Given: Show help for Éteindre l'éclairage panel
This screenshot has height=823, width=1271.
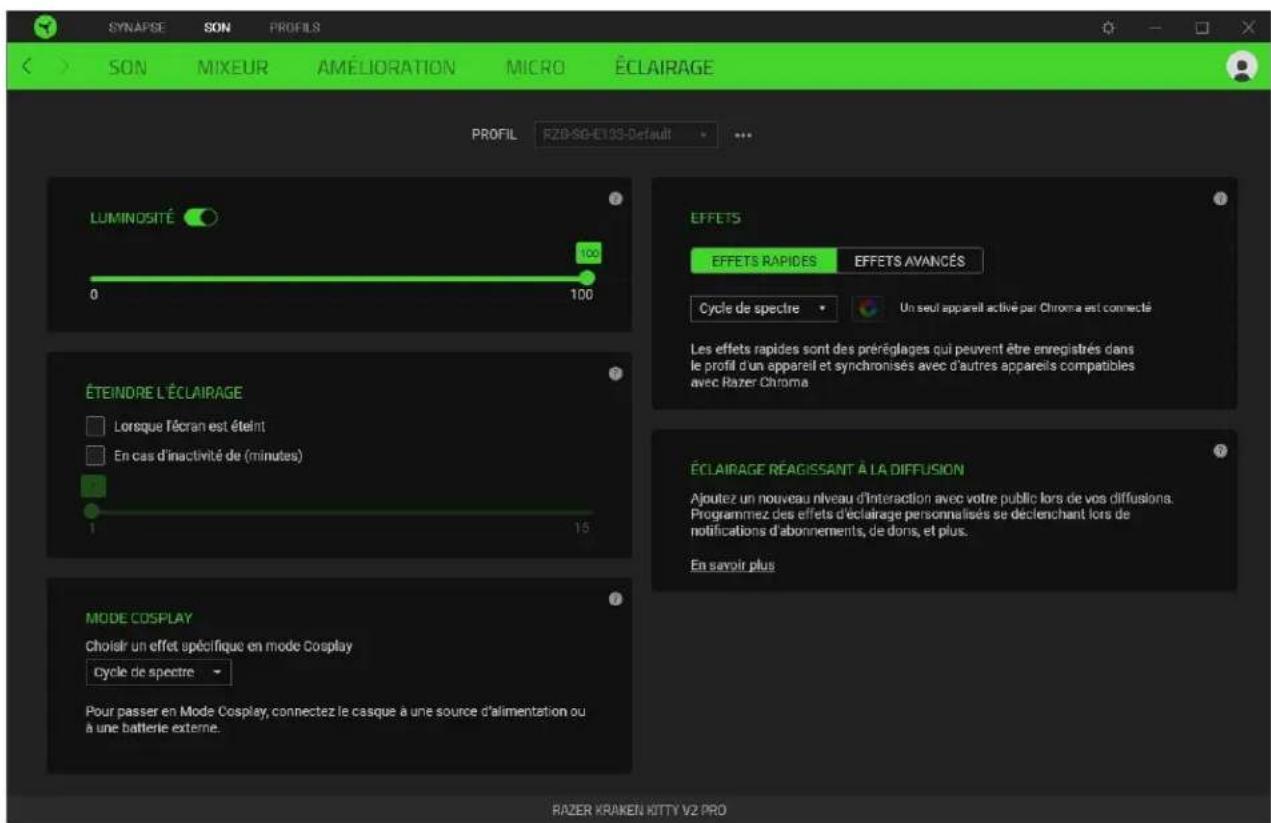Looking at the screenshot, I should pos(616,373).
